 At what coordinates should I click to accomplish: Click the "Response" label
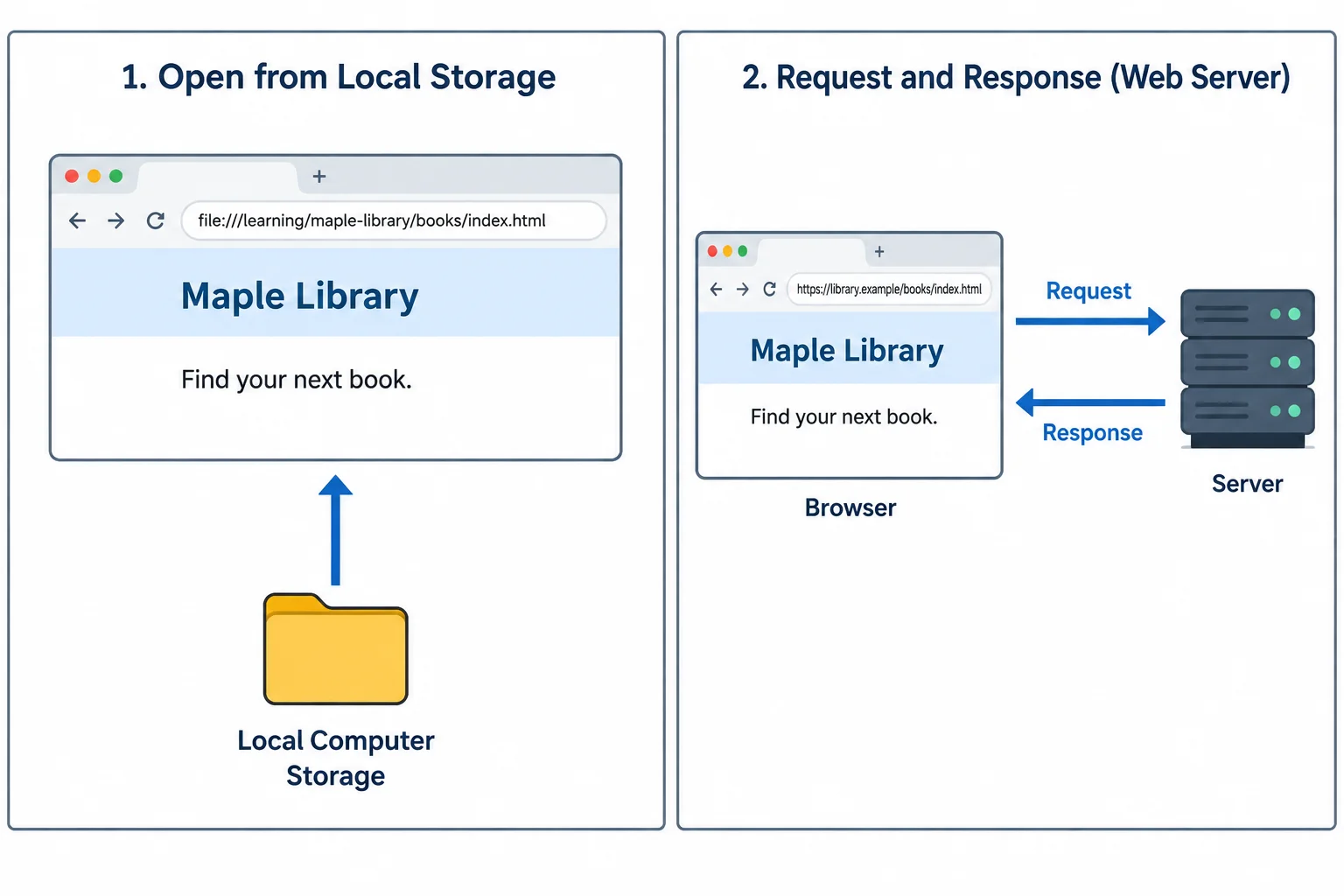click(1092, 433)
